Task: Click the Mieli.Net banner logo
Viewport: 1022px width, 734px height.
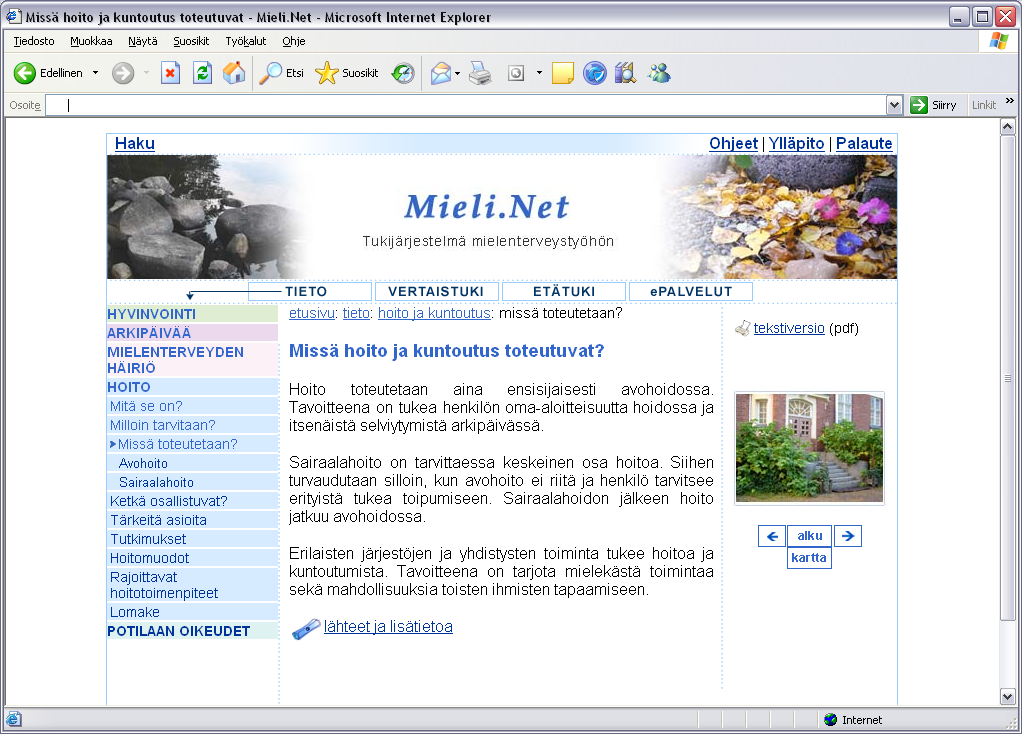Action: [x=487, y=207]
